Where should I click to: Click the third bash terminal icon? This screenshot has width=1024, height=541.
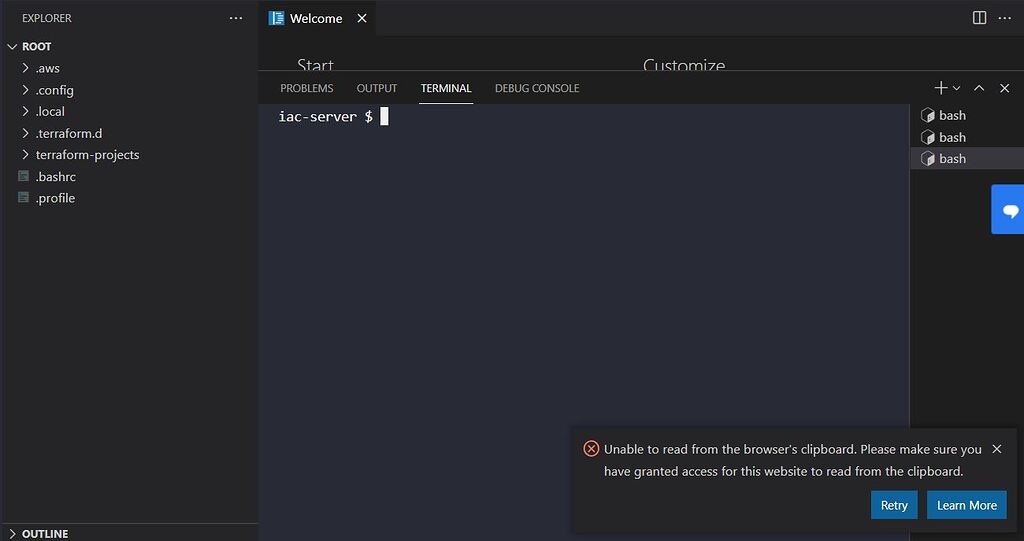927,159
